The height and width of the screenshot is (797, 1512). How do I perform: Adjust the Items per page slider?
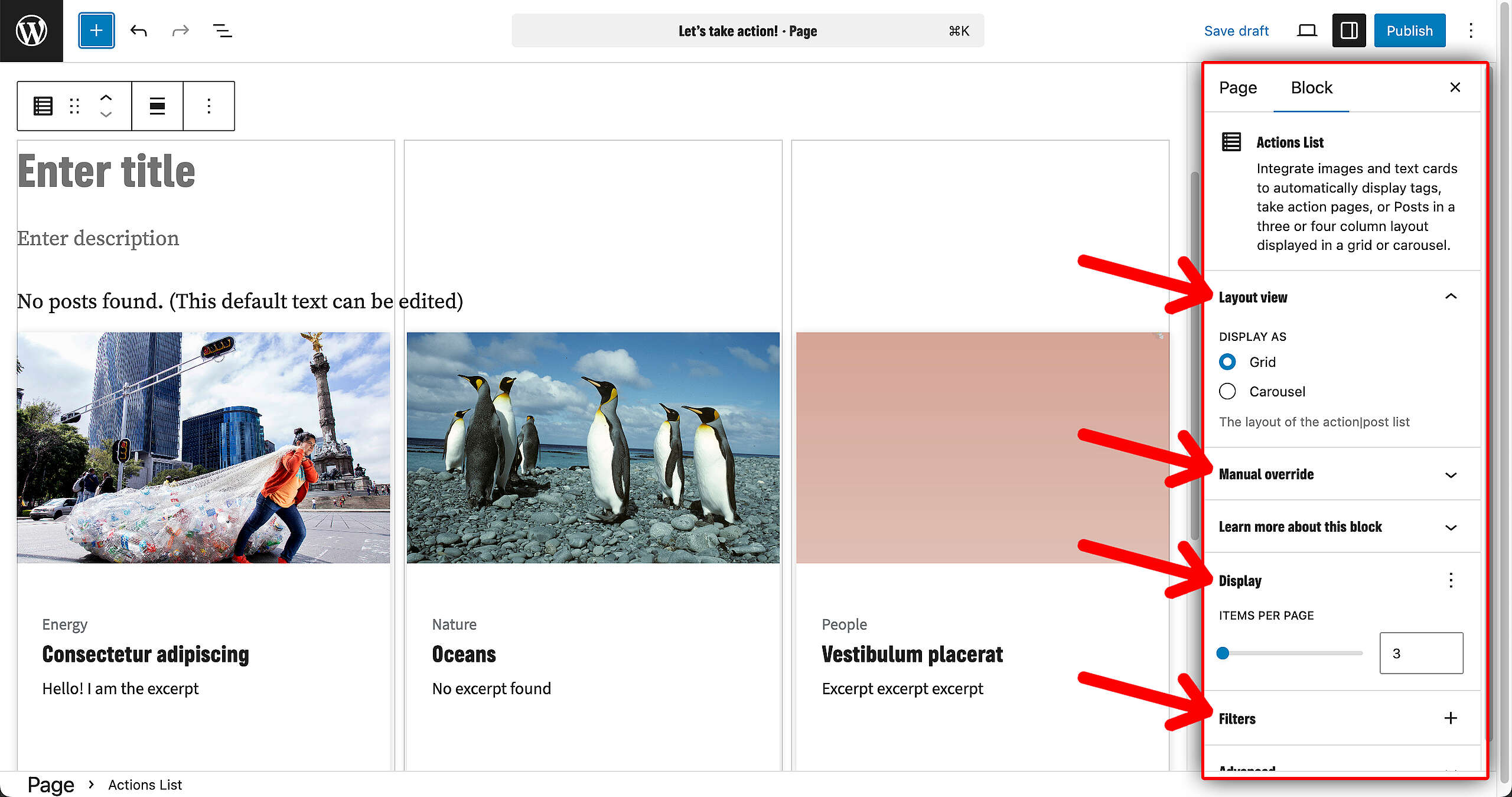(1290, 653)
